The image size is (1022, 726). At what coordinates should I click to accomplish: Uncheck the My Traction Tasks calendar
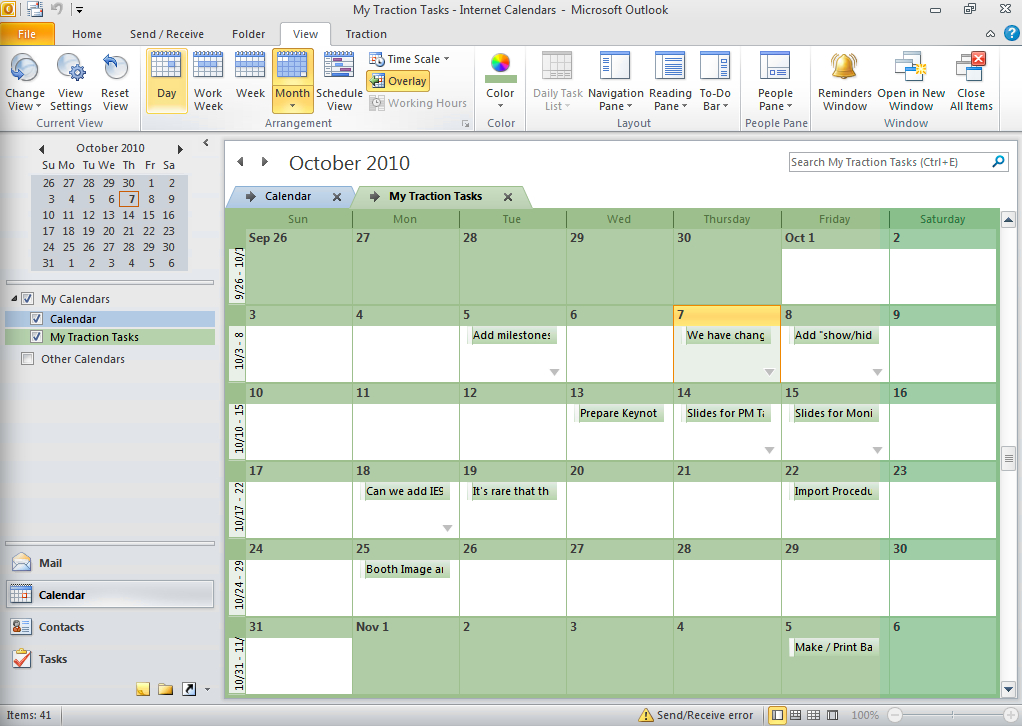[37, 338]
